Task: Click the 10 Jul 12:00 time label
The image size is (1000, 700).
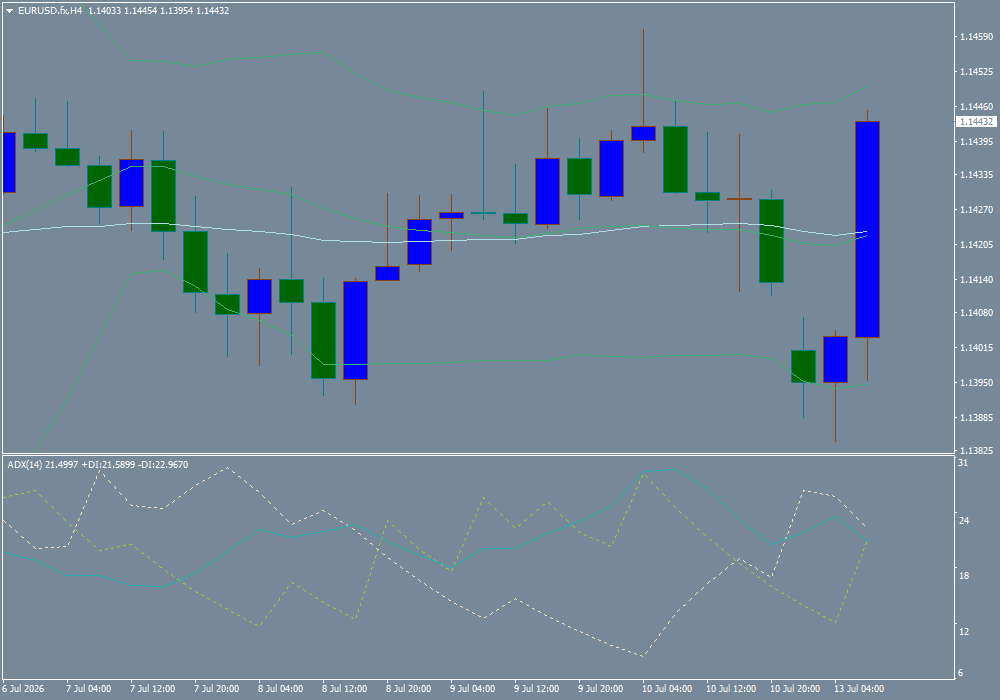Action: click(x=731, y=689)
